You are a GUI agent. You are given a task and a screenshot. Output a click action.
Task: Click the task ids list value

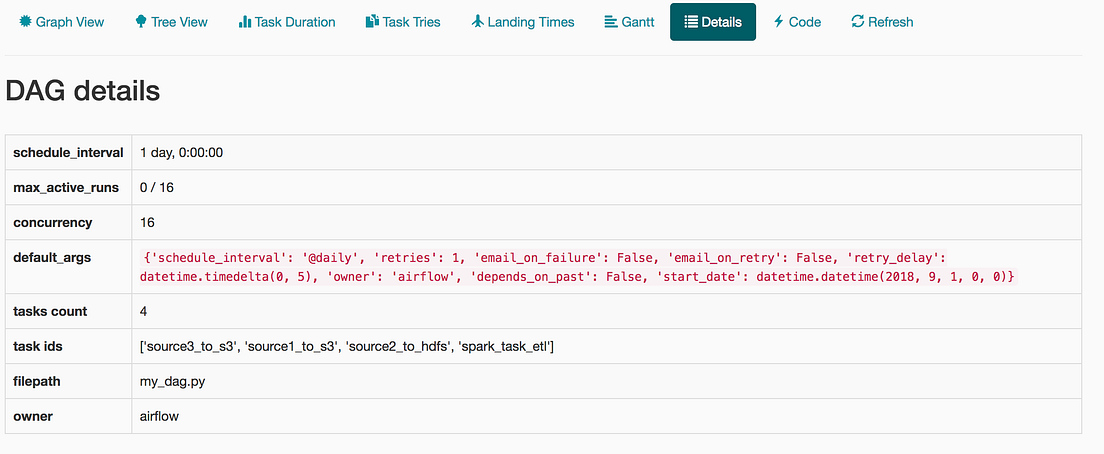click(347, 346)
